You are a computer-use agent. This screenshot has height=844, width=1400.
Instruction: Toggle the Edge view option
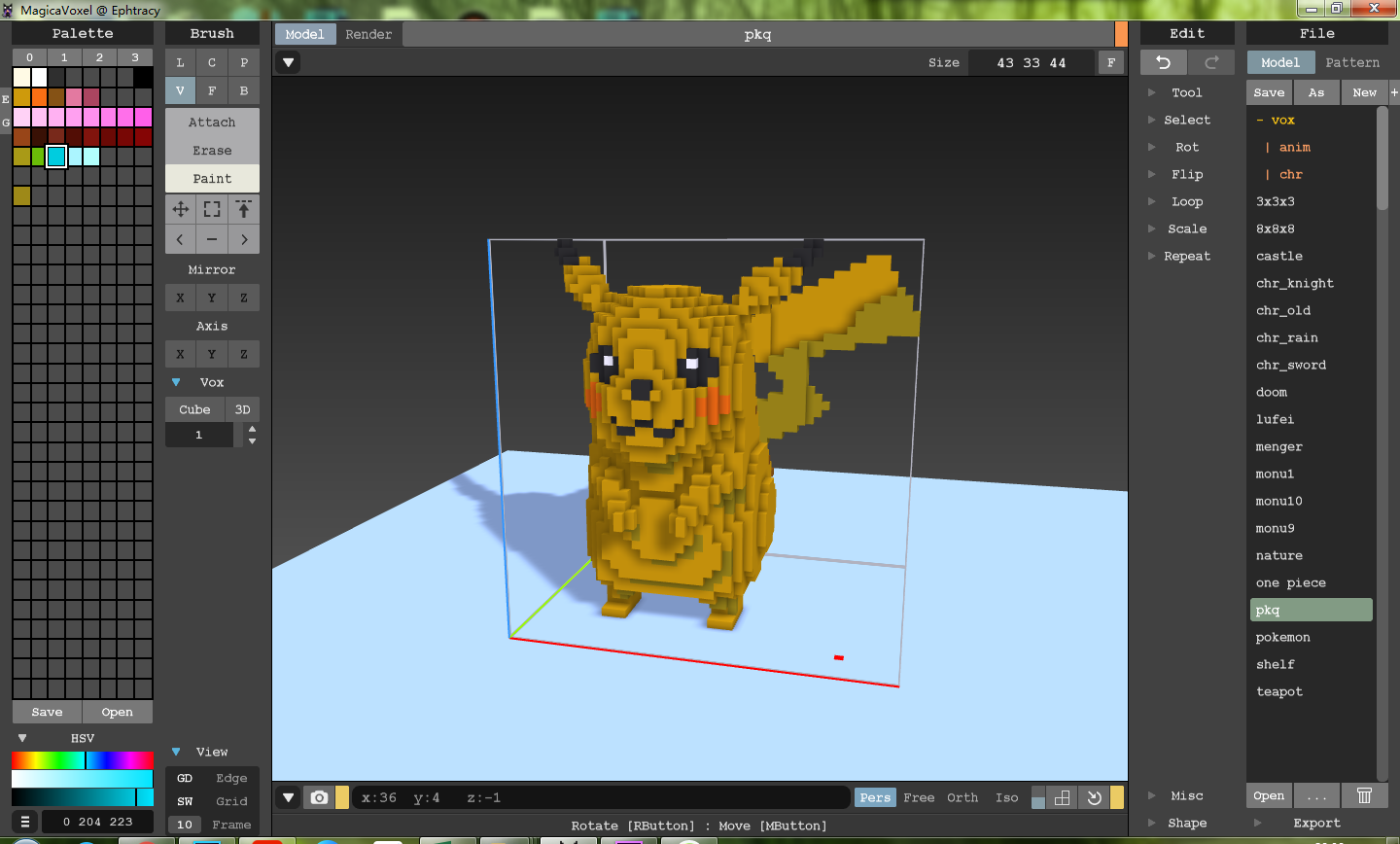[231, 778]
